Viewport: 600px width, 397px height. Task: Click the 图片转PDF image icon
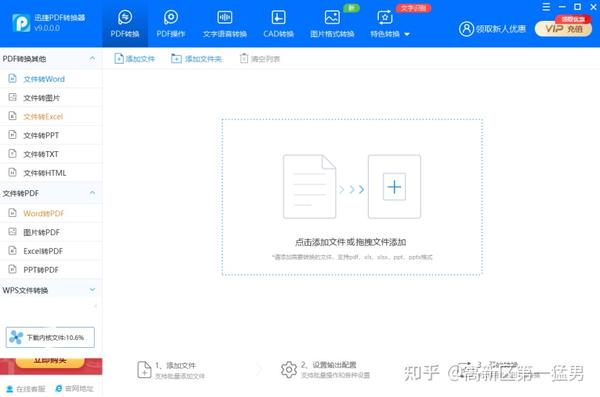click(x=13, y=232)
